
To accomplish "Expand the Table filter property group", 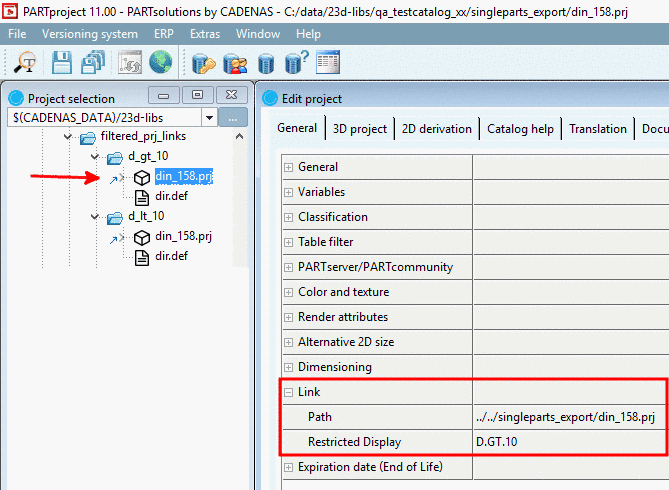I will point(288,242).
